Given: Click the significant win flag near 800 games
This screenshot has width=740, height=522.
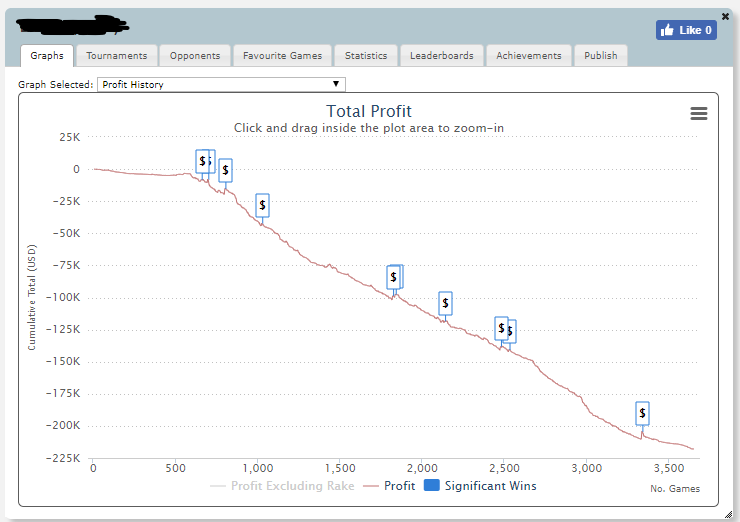Looking at the screenshot, I should (226, 170).
